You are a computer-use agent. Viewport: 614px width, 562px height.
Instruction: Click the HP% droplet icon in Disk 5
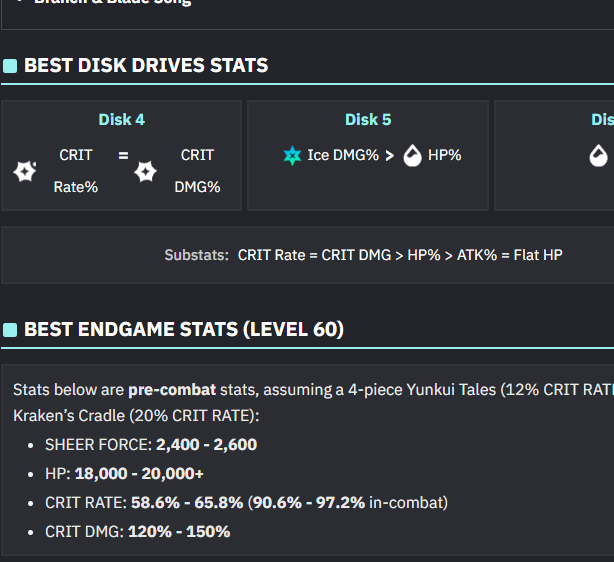412,155
